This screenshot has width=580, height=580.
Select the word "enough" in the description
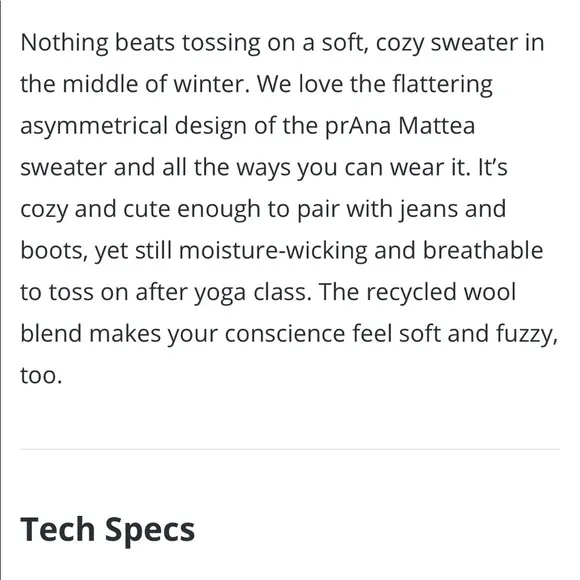pos(219,210)
